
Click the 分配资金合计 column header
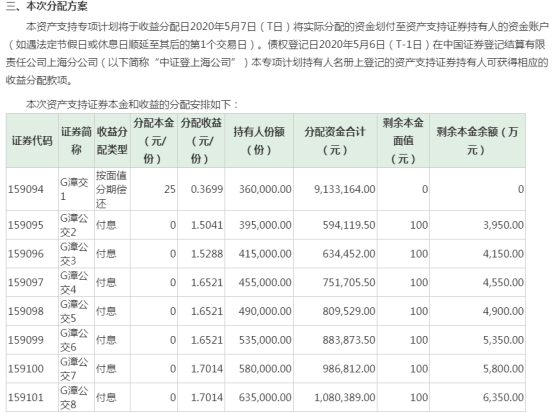tap(335, 141)
